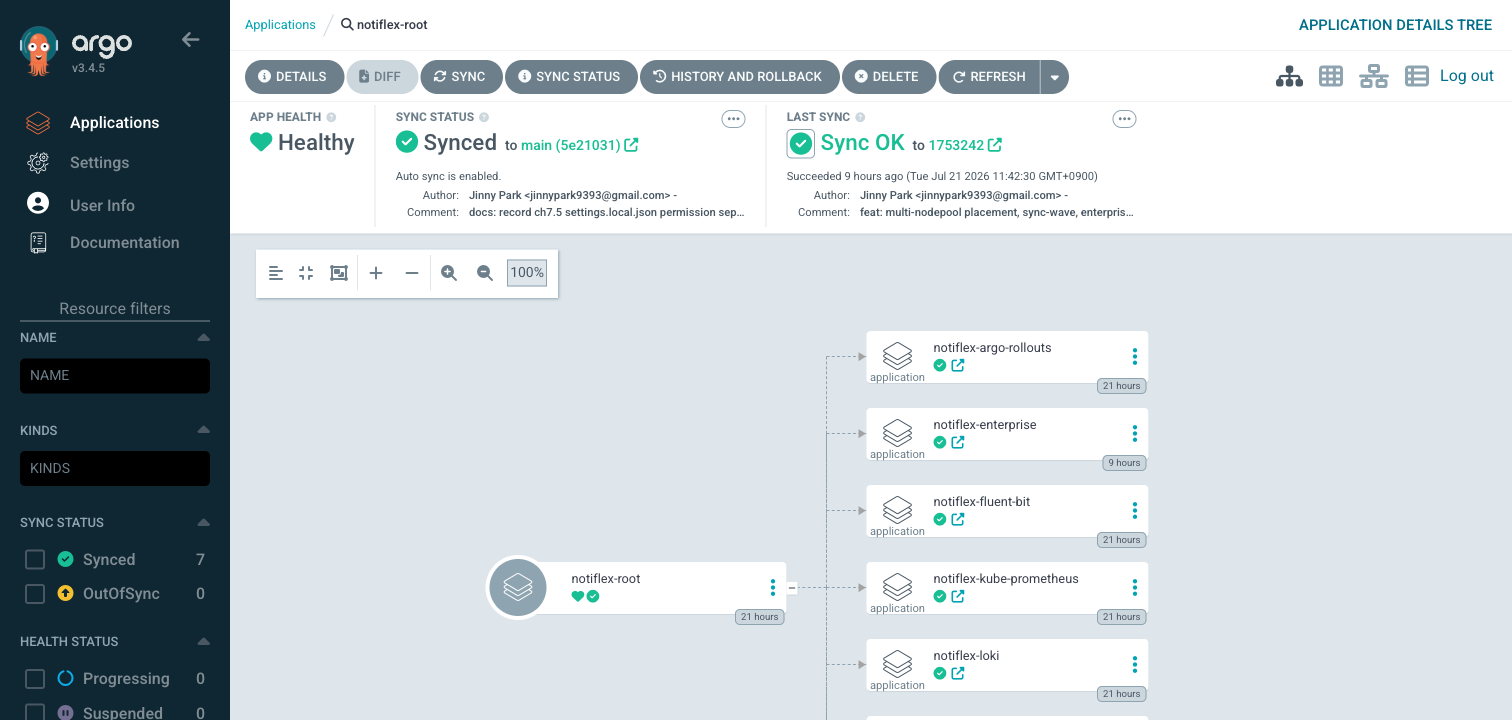Viewport: 1512px width, 720px height.
Task: Open the external link icon on notiflex-argo-rollouts
Action: (x=958, y=366)
